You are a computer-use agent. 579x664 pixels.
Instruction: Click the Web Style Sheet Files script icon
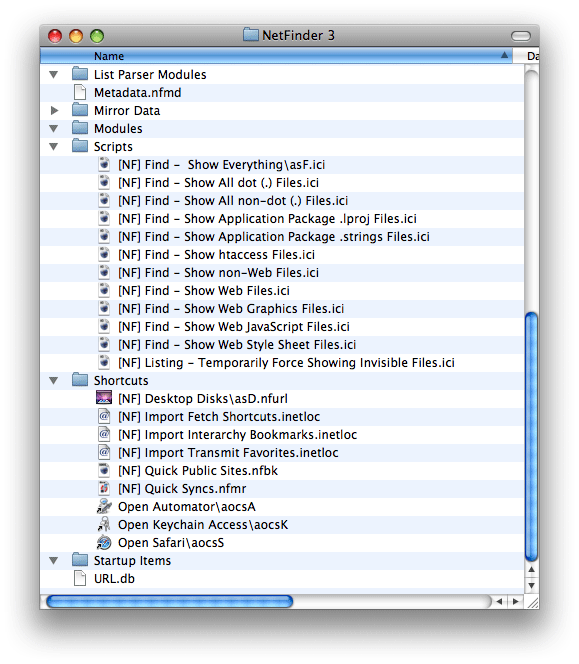104,344
